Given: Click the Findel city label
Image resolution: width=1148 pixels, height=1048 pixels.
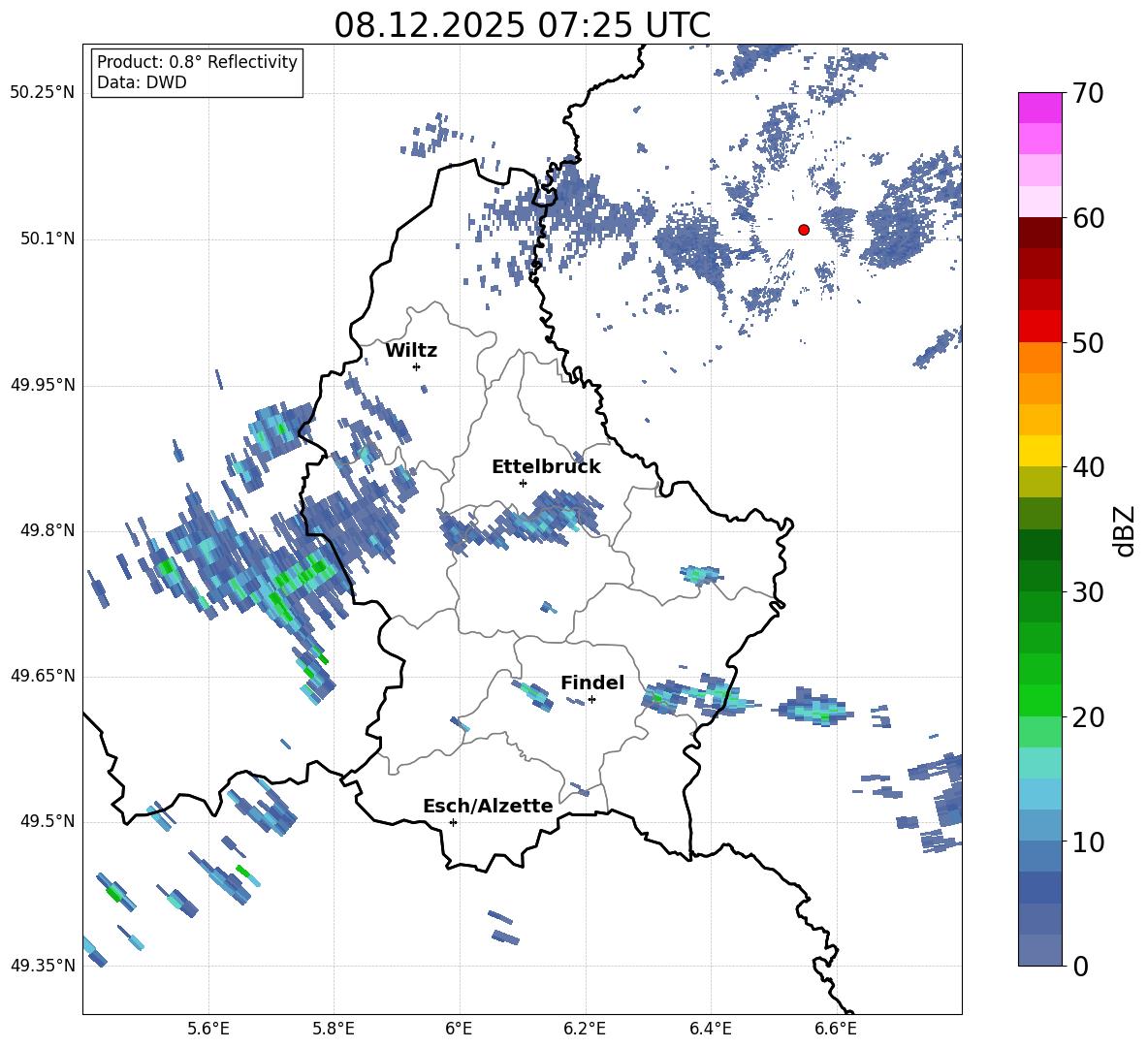Looking at the screenshot, I should click(x=592, y=683).
